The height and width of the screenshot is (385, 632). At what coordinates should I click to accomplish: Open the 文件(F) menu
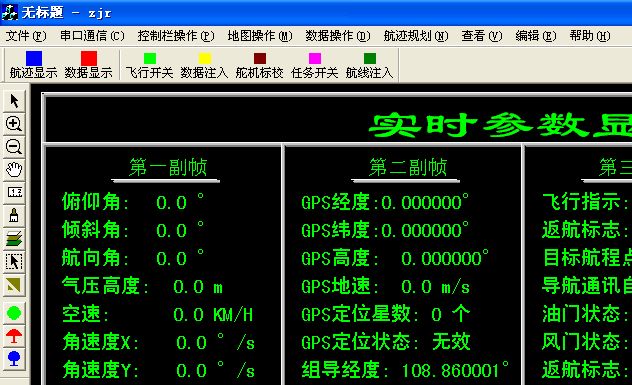[26, 36]
